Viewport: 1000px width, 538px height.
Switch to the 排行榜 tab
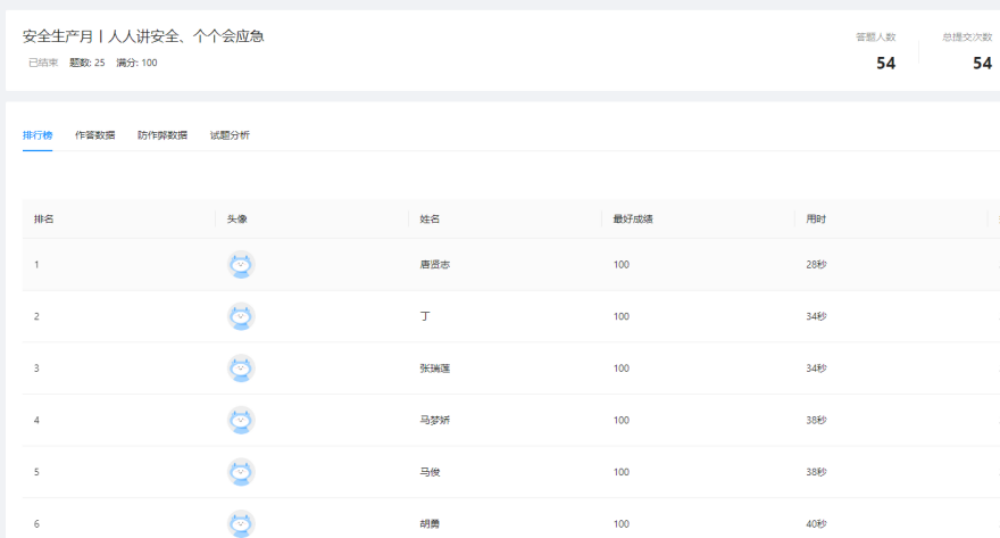[x=37, y=135]
